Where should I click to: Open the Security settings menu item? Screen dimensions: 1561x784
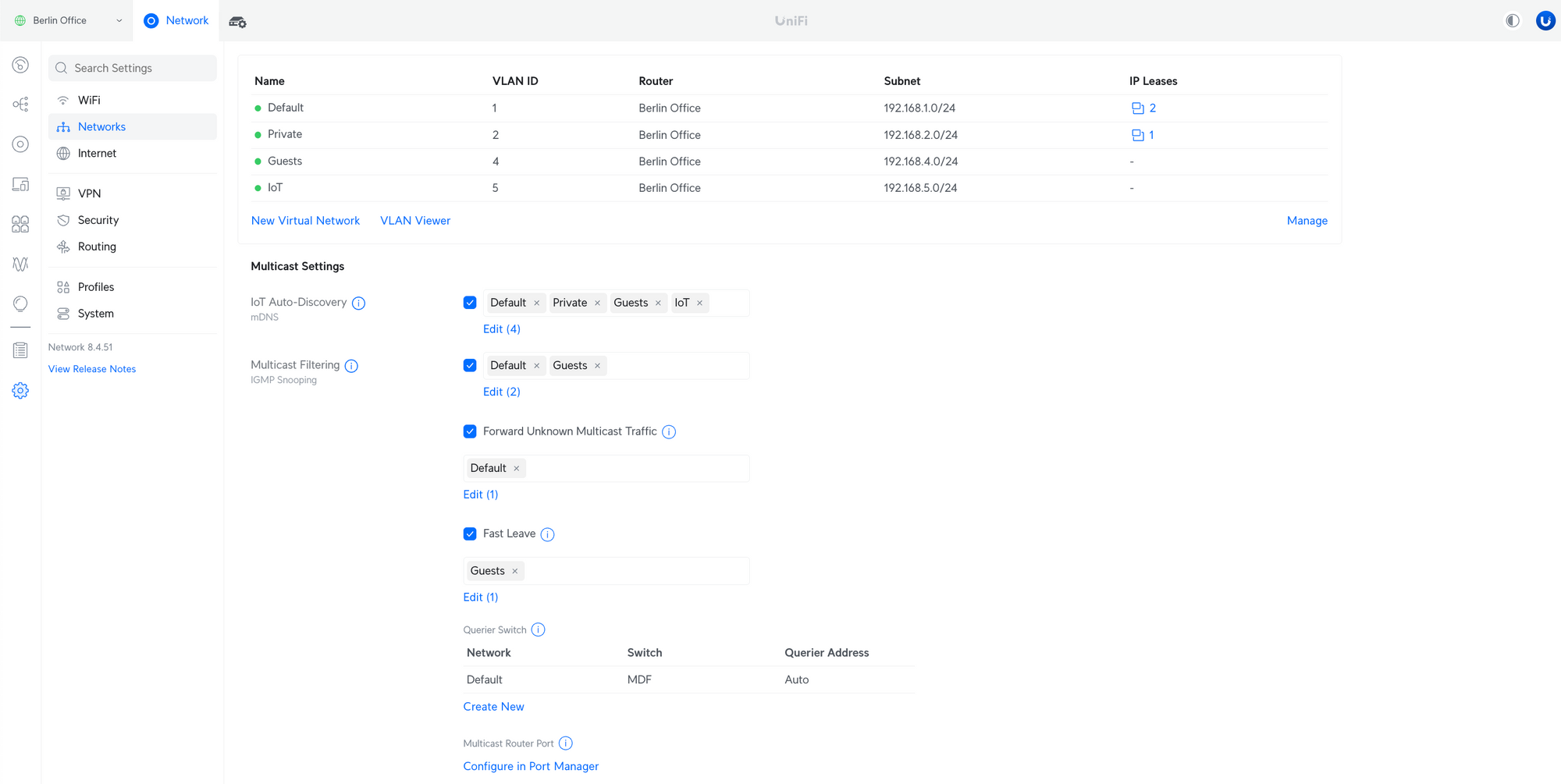click(98, 221)
